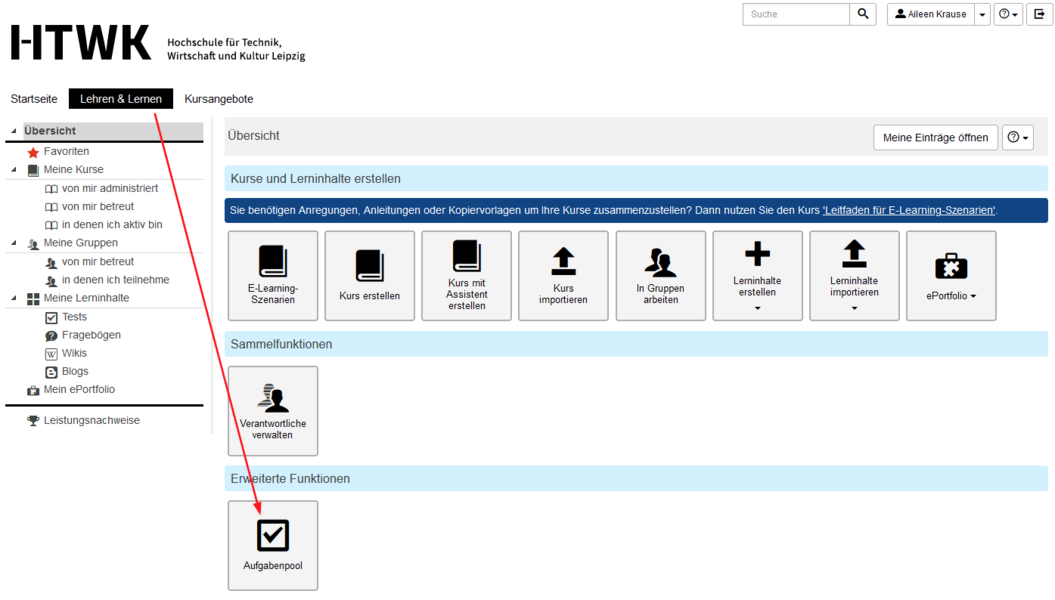Select 'von mir administriert' under Meine Kurse

pyautogui.click(x=110, y=188)
